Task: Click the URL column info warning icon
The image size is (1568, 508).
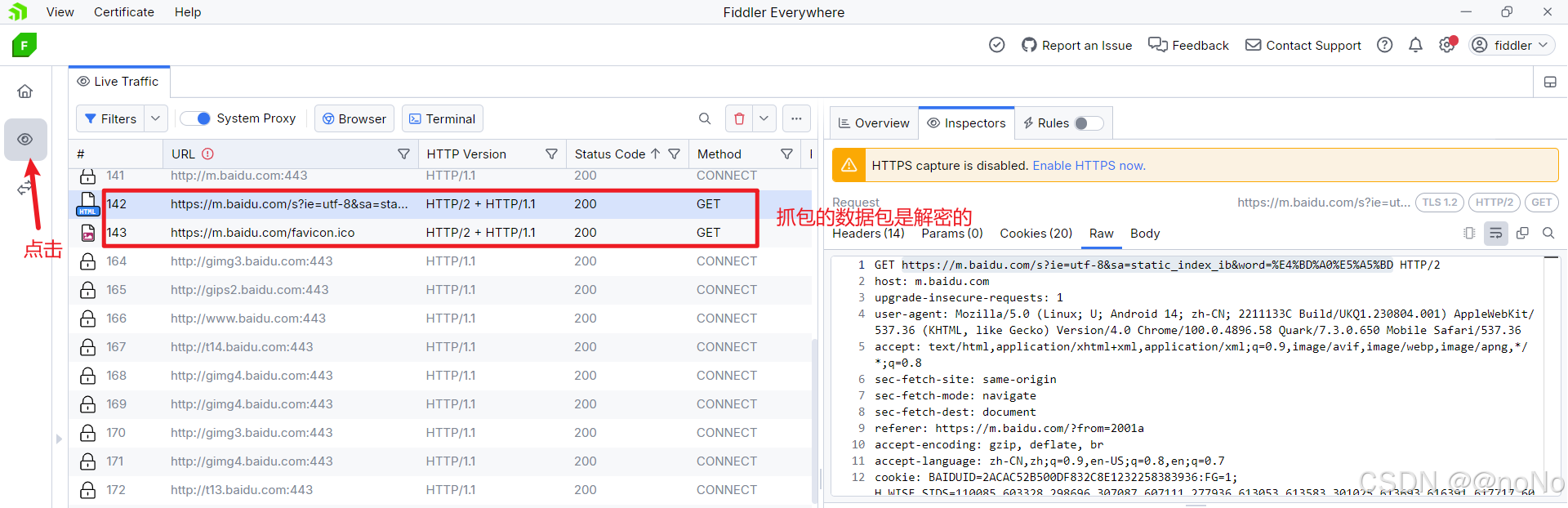Action: [207, 154]
